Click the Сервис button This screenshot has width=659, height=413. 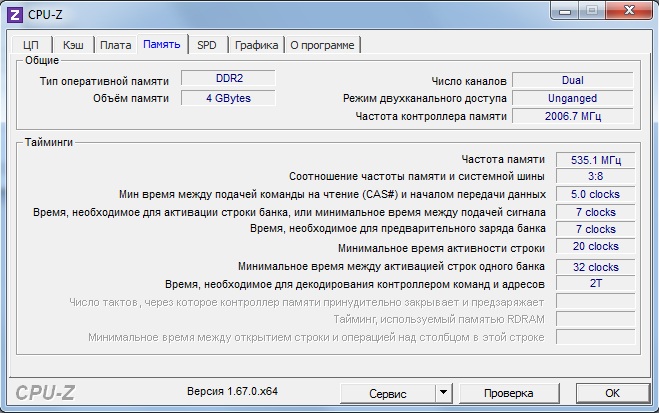click(387, 393)
